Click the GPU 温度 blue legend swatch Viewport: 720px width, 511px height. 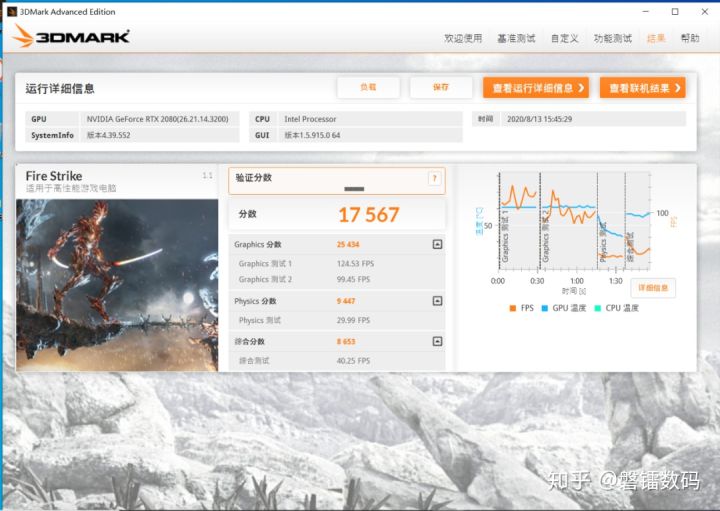pos(545,308)
